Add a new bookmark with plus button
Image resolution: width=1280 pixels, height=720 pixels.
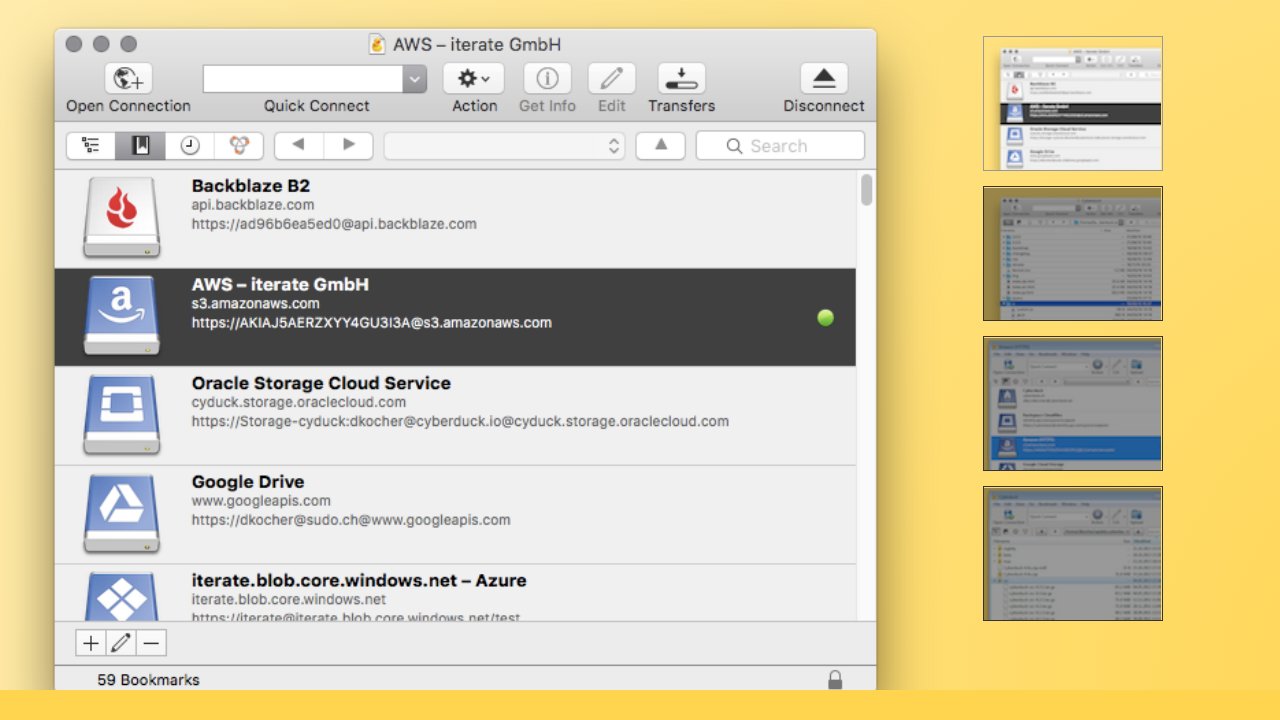(90, 643)
